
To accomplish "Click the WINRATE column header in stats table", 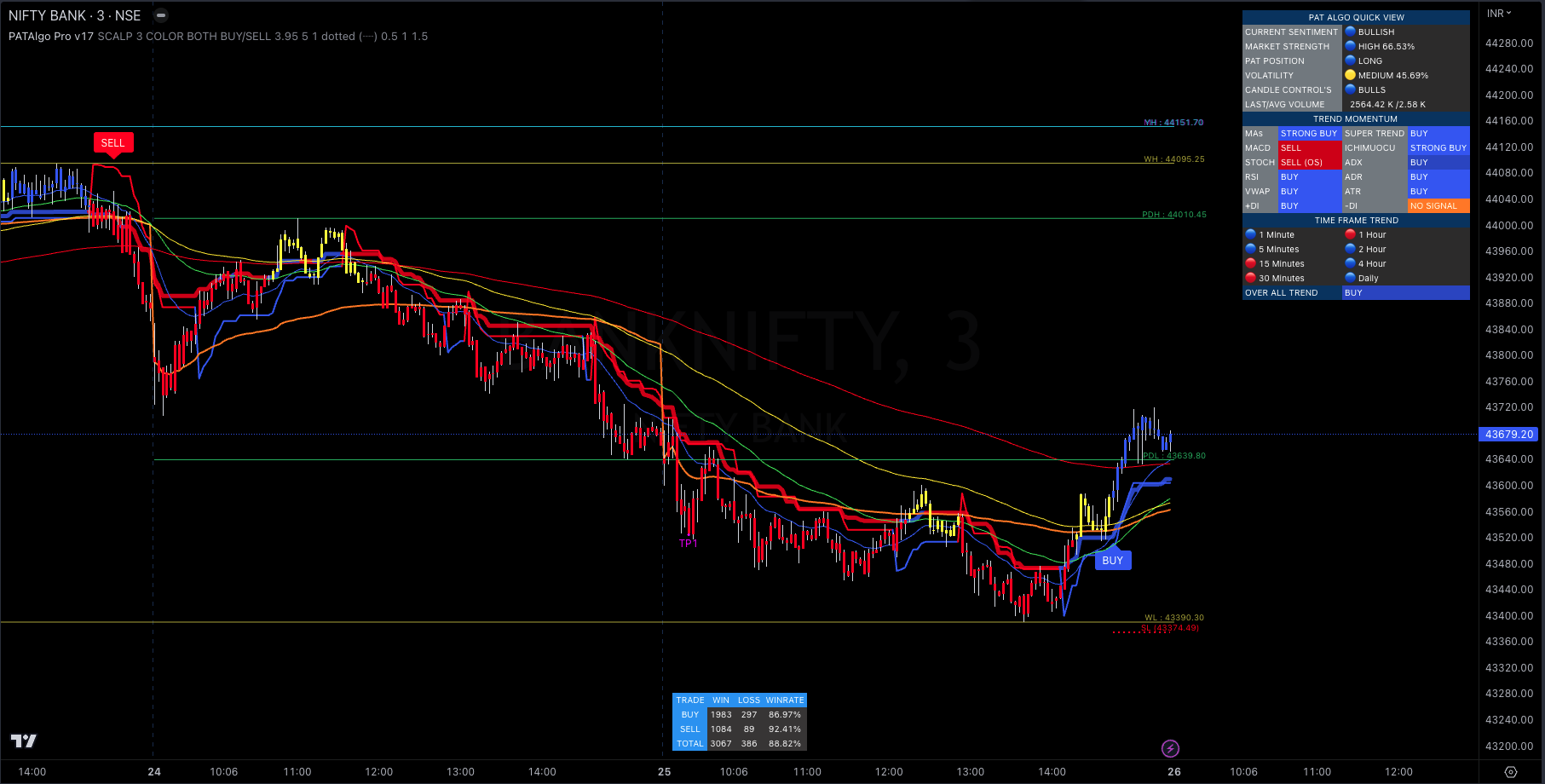I will coord(785,700).
